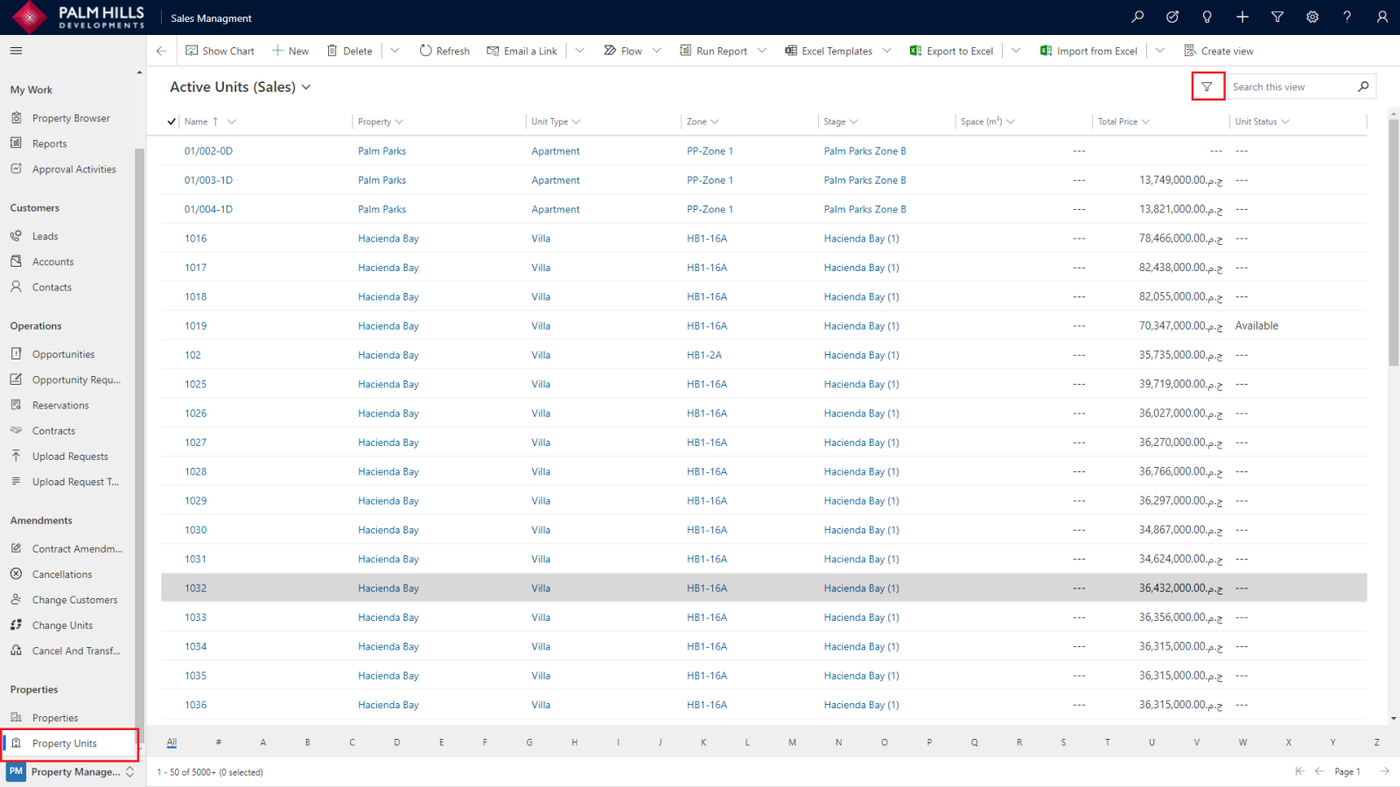Screen dimensions: 1400x787
Task: Open Reservations in sidebar
Action: tap(60, 406)
